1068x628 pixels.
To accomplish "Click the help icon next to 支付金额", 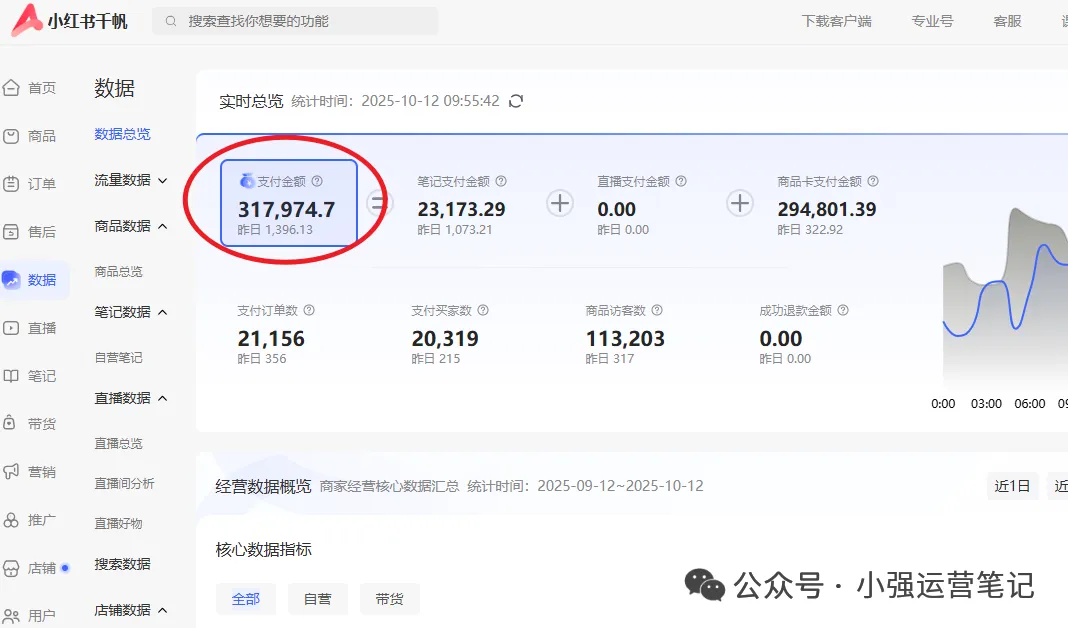I will 317,182.
